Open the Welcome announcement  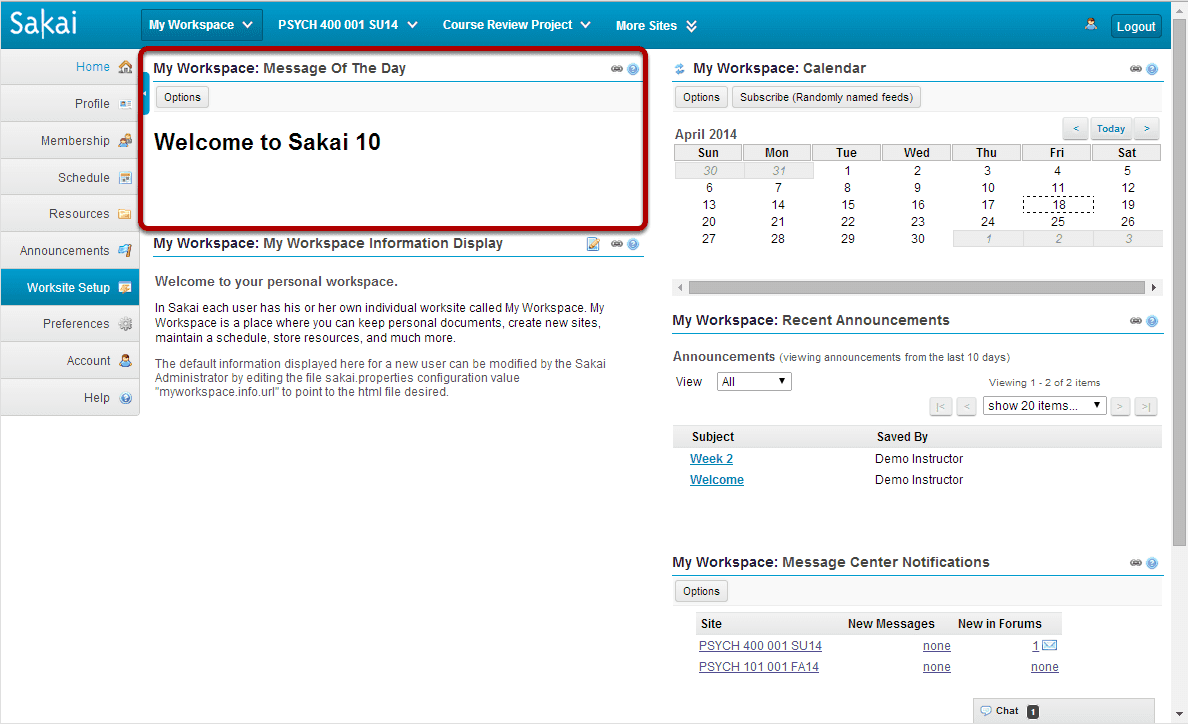coord(717,480)
